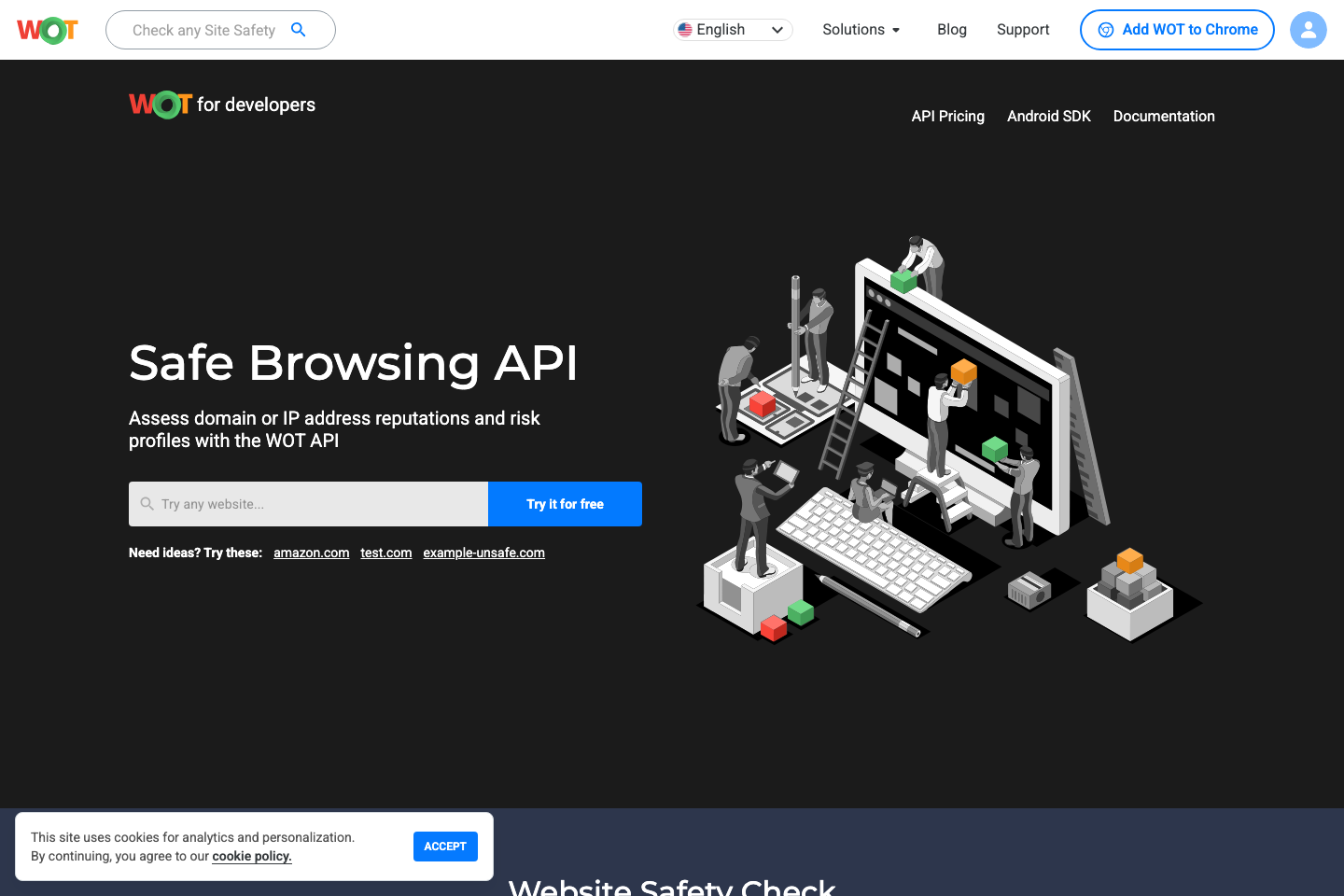Click inside the Try any website input field

click(x=308, y=503)
